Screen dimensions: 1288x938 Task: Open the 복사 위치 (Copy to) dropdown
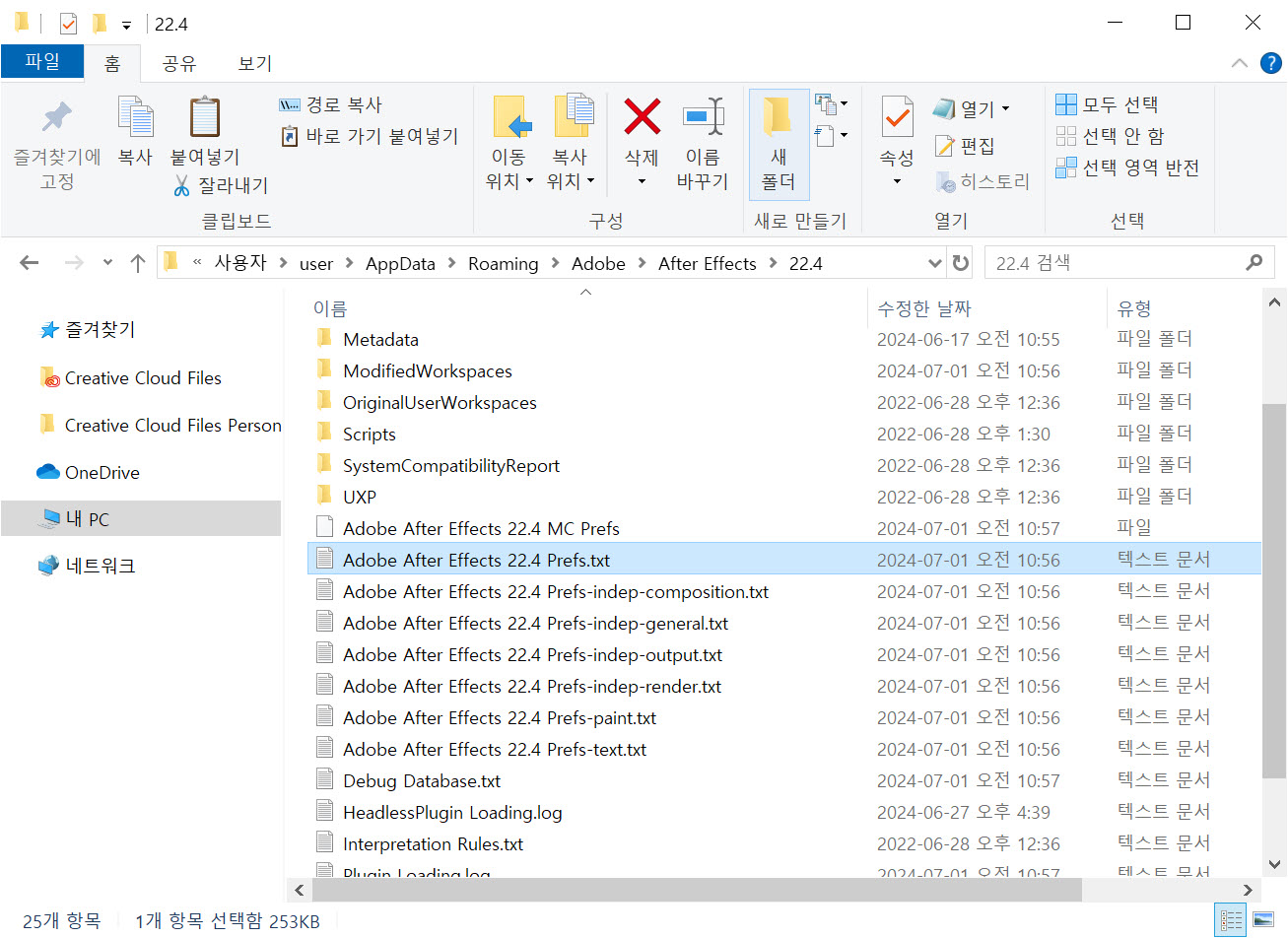(571, 143)
